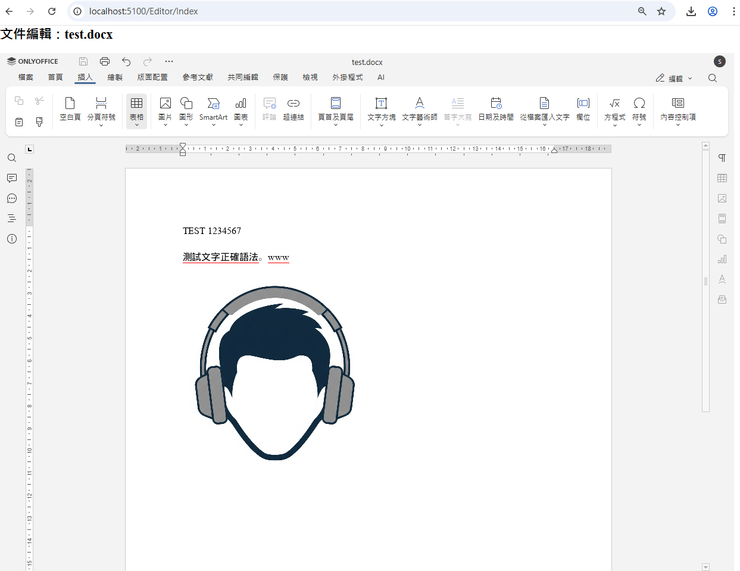Expand the Page Break (分頁符號) dropdown
This screenshot has width=740, height=571.
101,126
